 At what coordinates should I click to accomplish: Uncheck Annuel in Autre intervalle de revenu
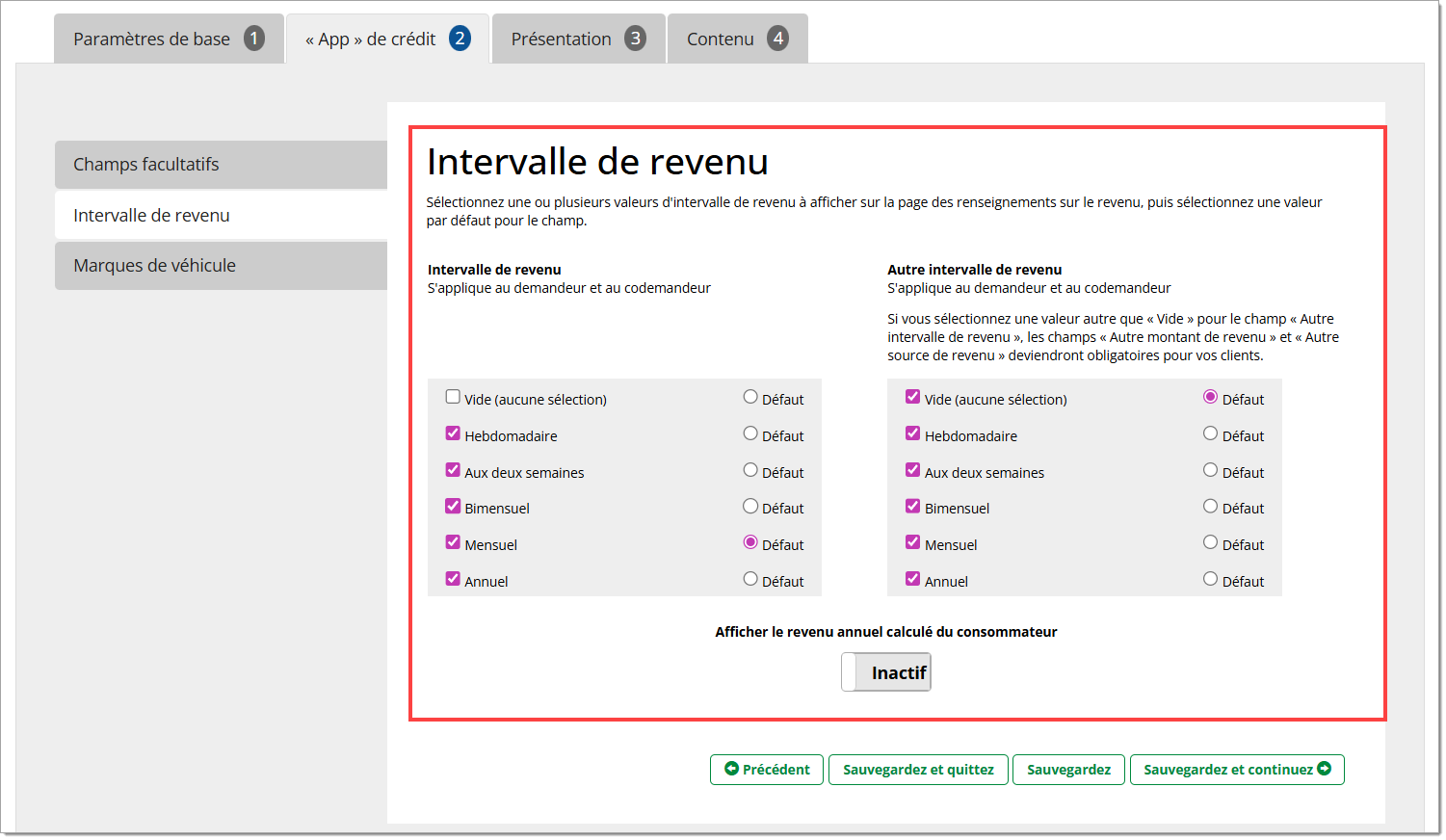912,579
